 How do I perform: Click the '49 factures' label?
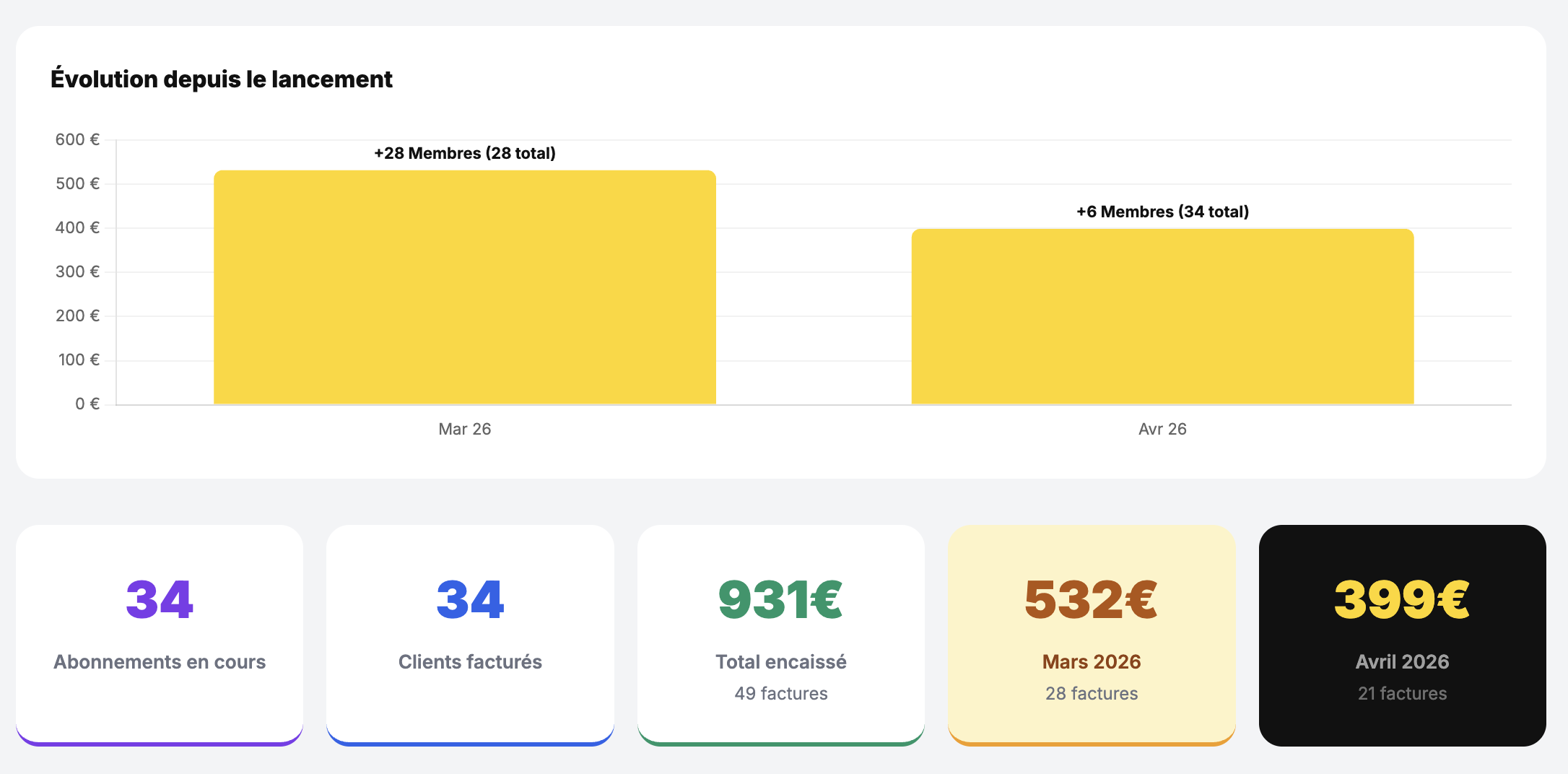781,693
